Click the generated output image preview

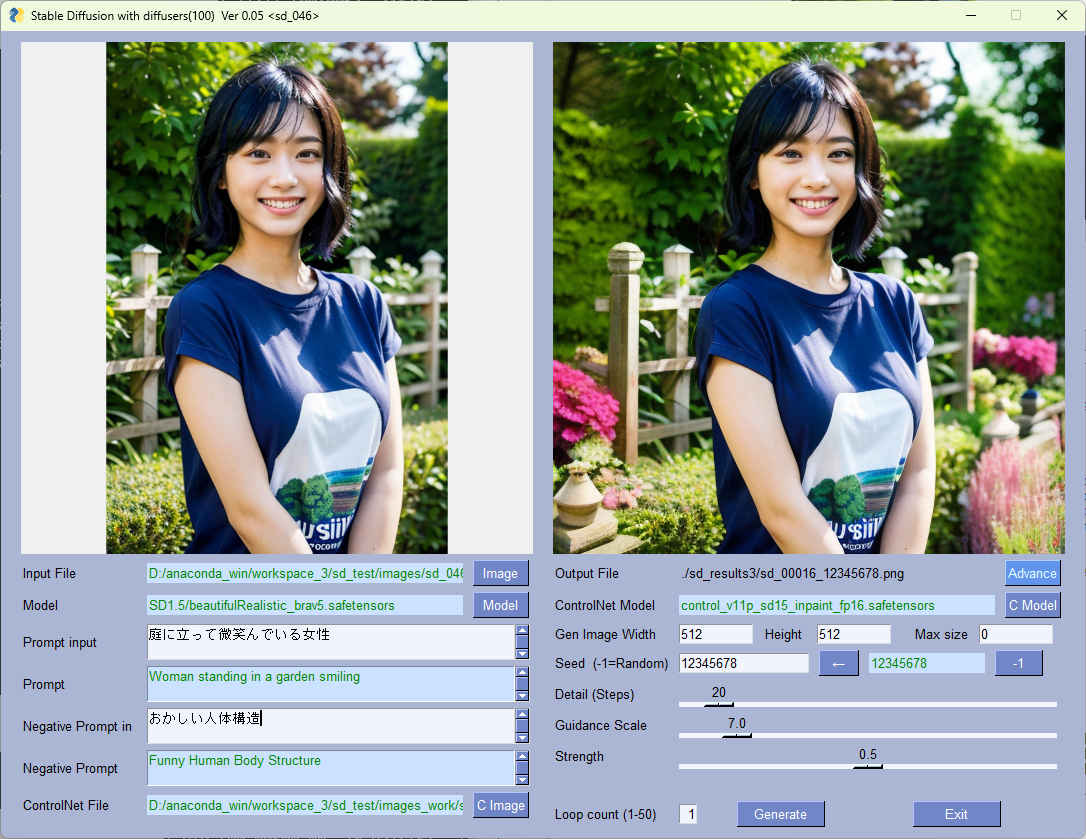click(808, 298)
